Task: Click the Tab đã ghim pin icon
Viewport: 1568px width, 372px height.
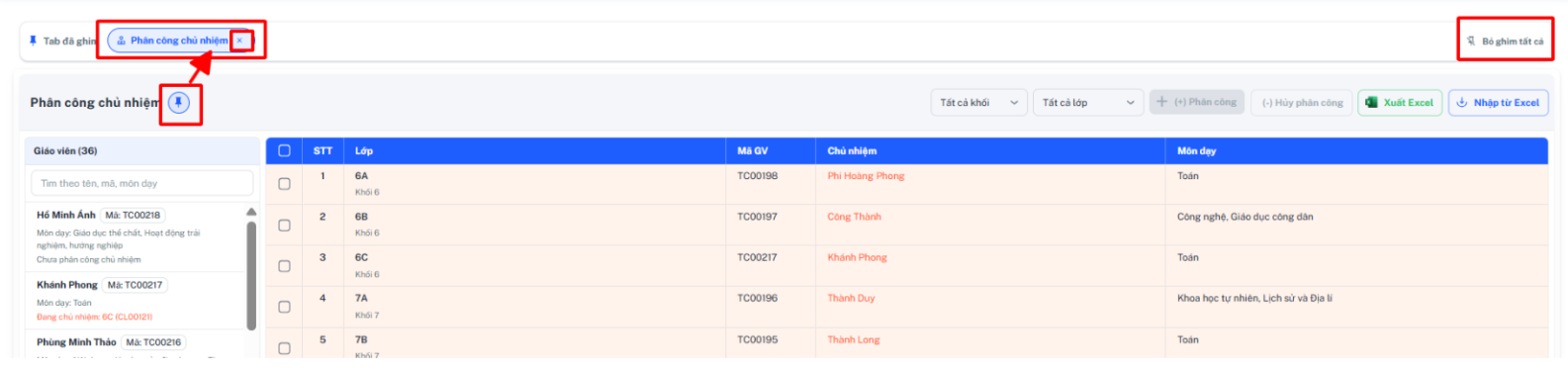Action: click(x=33, y=41)
